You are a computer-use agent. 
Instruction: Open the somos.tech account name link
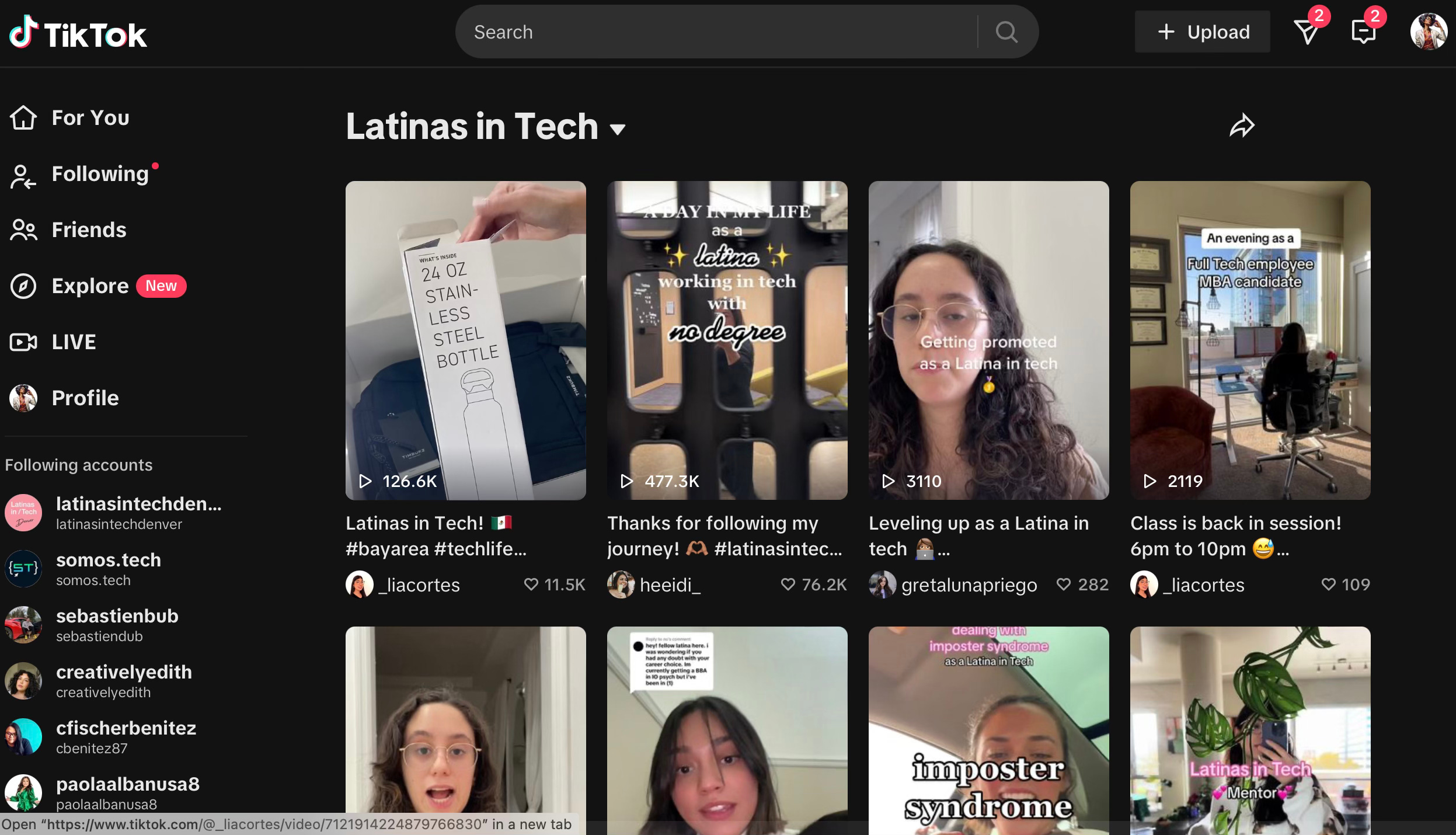pyautogui.click(x=109, y=560)
